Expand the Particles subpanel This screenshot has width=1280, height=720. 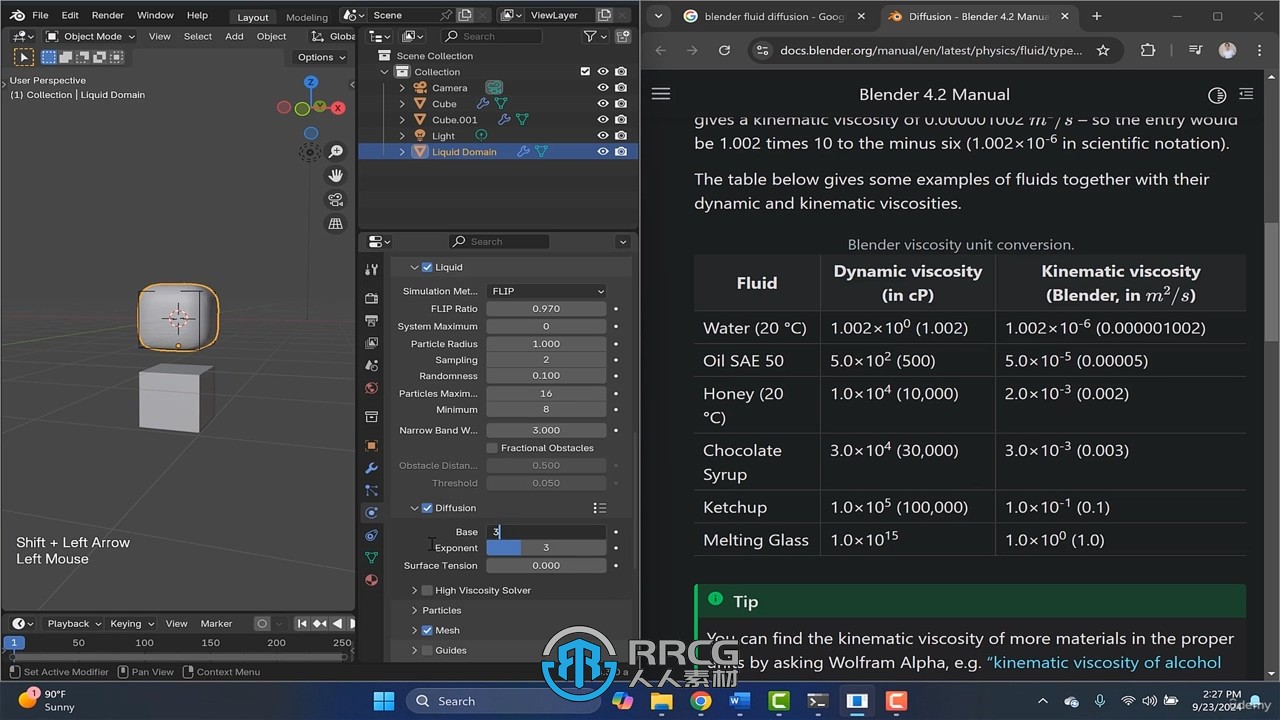(x=414, y=610)
